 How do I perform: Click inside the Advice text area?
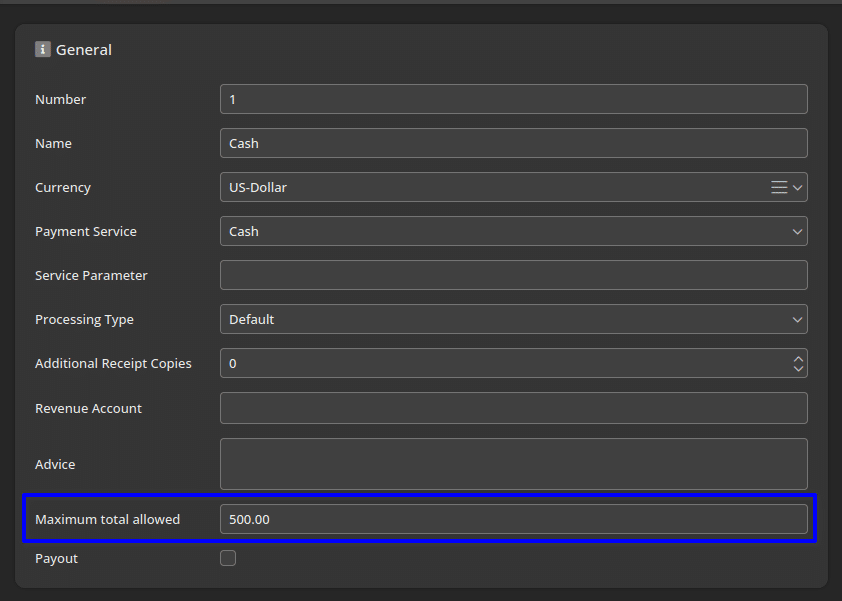click(x=513, y=463)
